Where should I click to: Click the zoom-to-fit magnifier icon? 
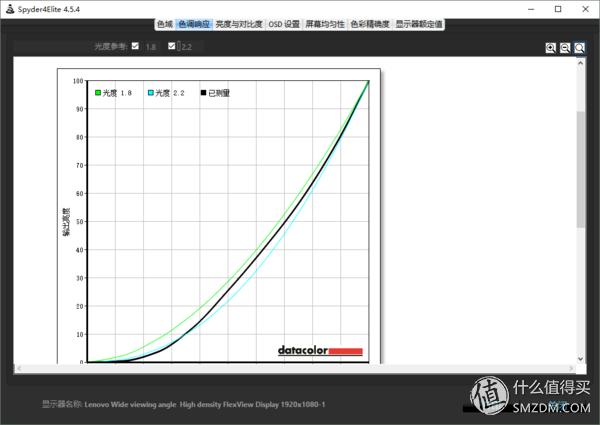tap(579, 47)
